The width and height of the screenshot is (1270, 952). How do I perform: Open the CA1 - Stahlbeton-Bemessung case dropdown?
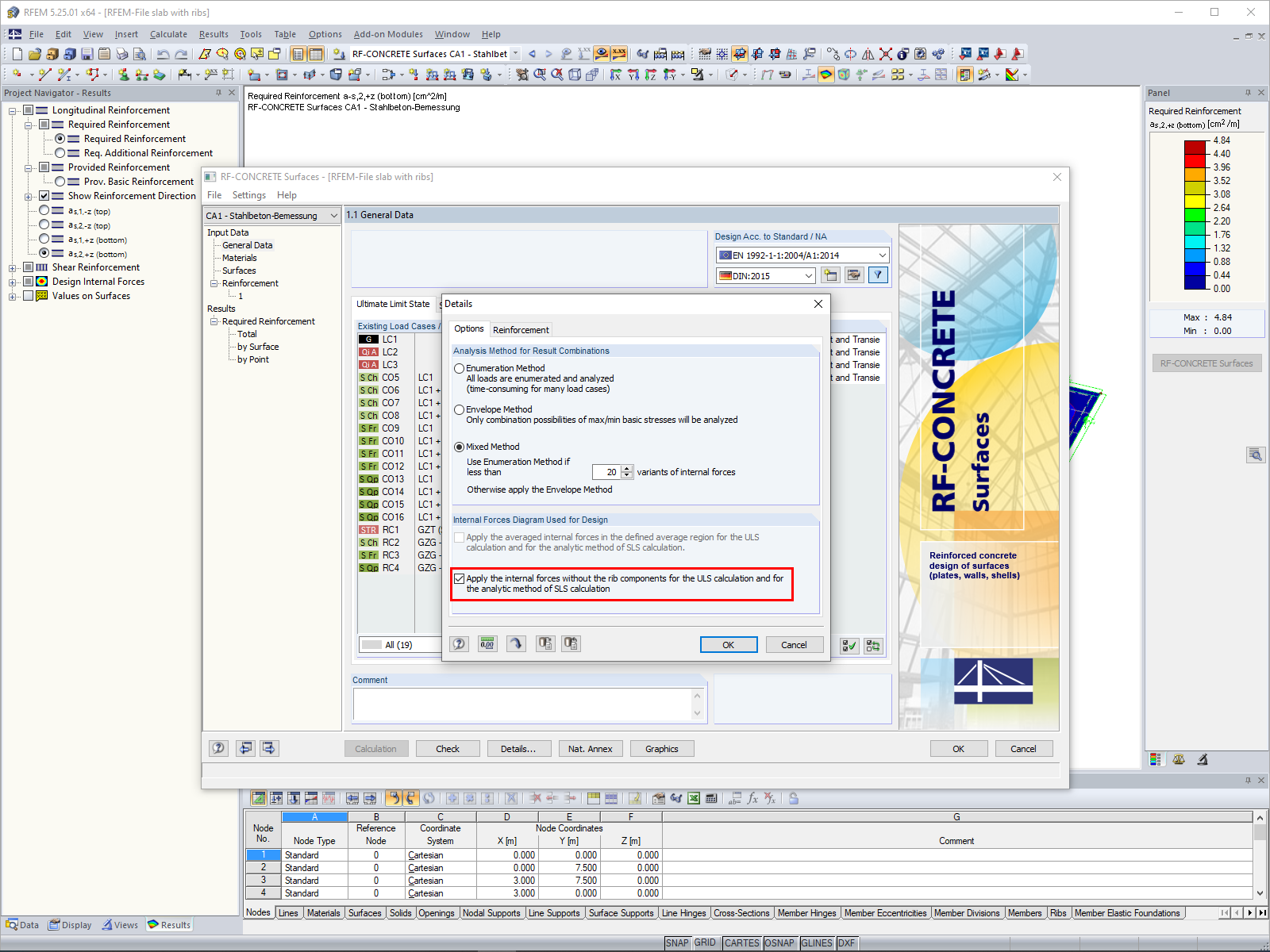click(334, 215)
